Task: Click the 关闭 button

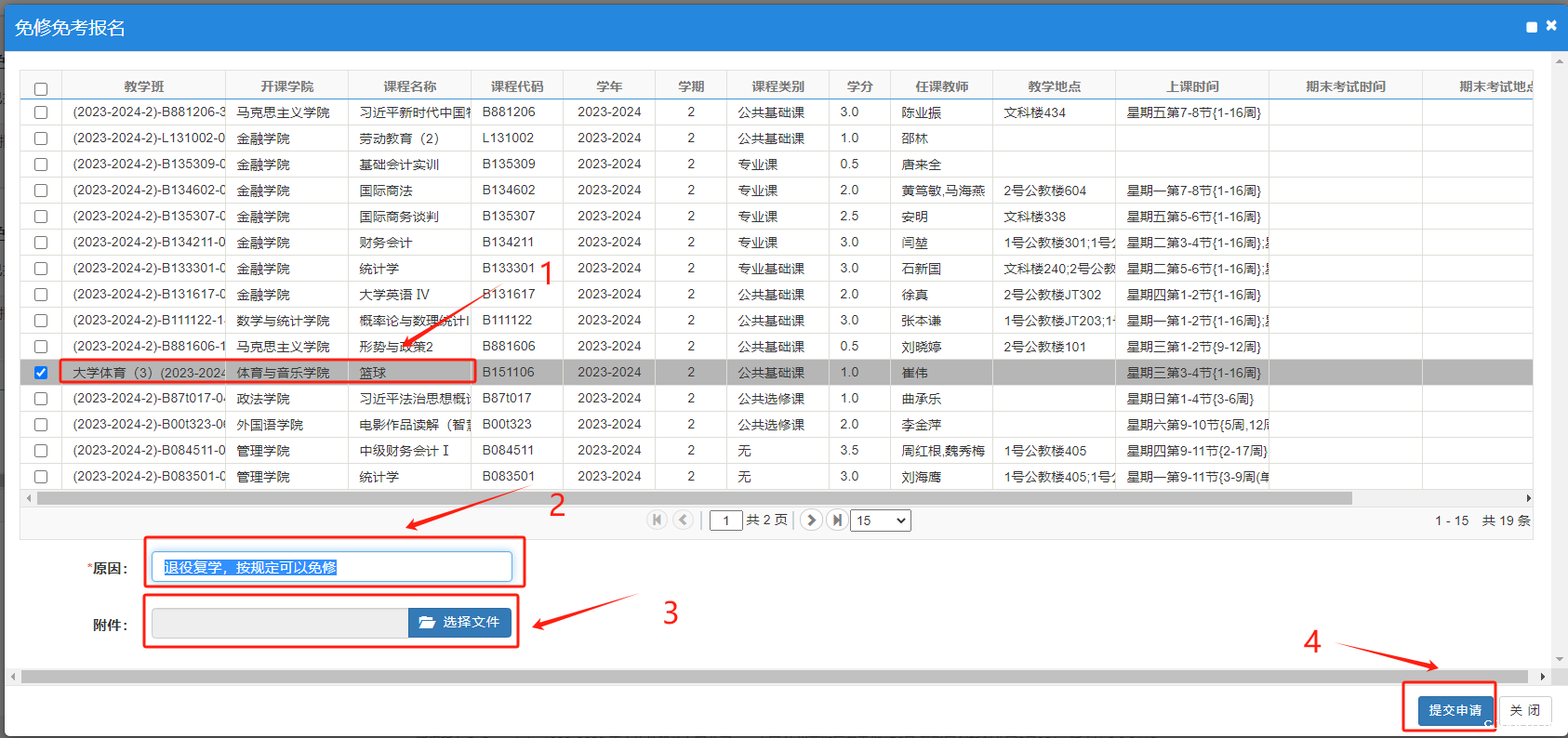Action: click(1524, 710)
